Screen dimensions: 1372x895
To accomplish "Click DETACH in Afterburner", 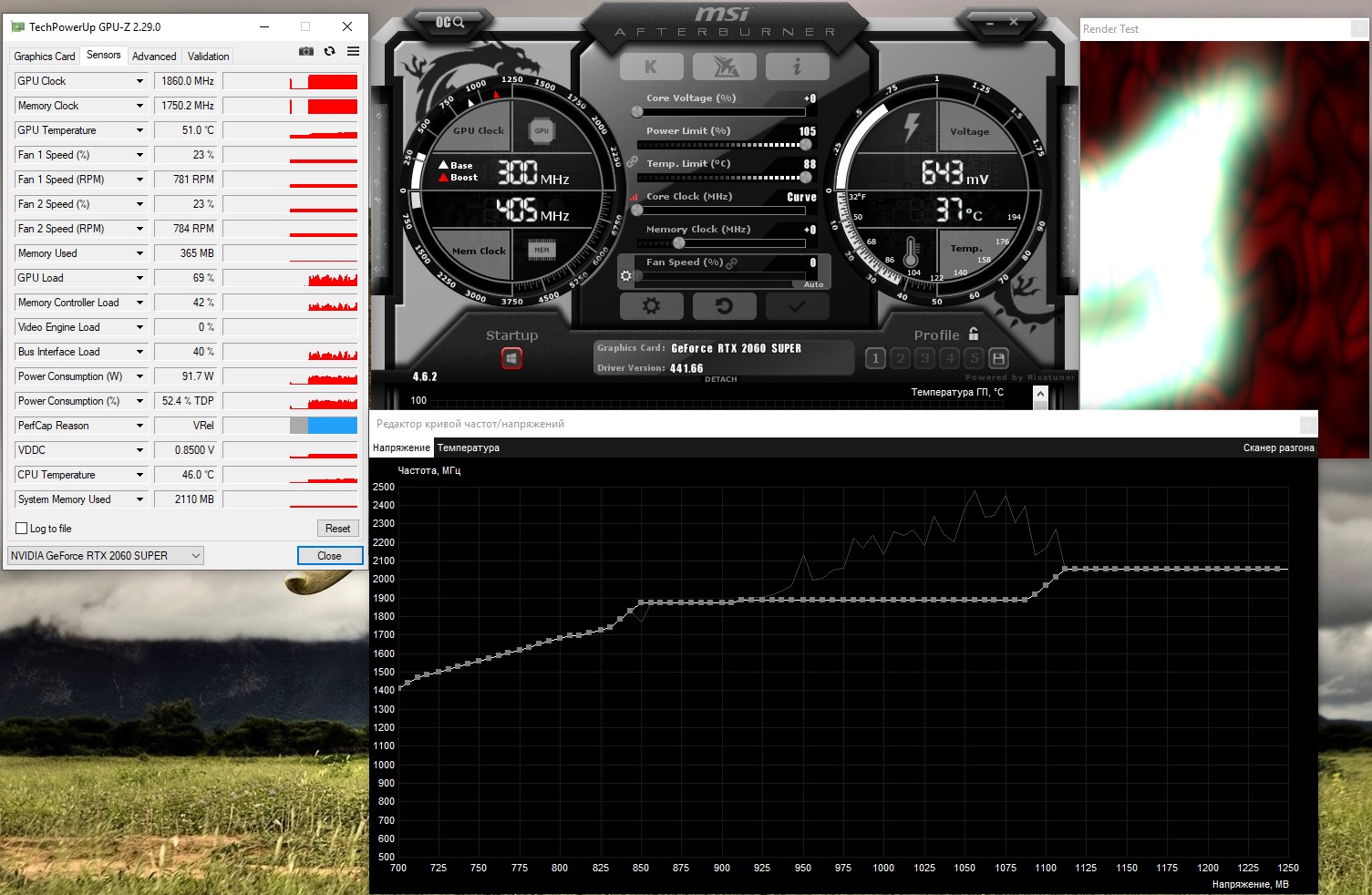I will click(x=721, y=379).
